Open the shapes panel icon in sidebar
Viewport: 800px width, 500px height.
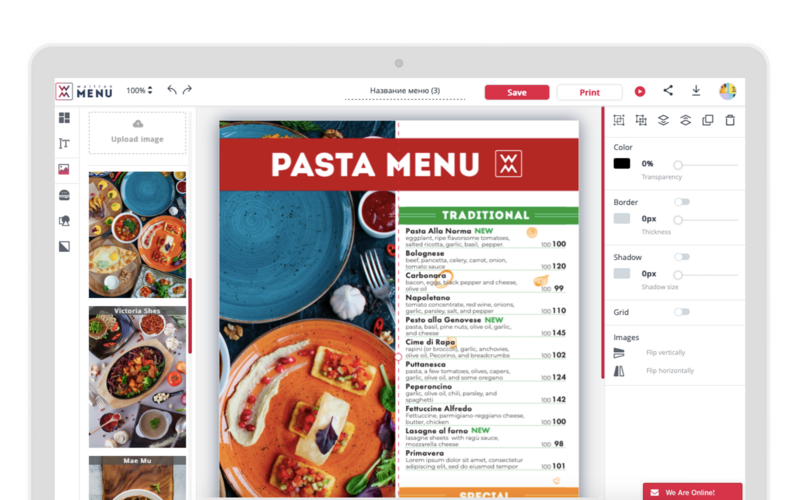point(64,220)
